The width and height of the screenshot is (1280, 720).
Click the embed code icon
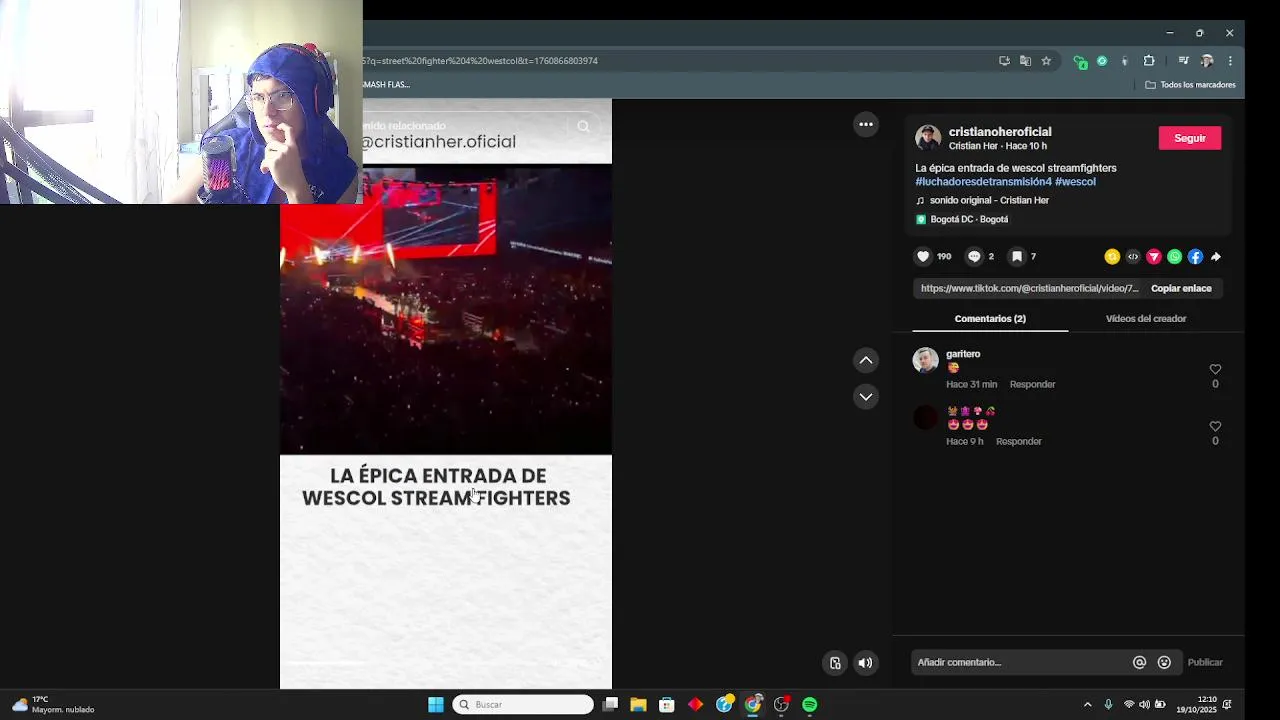click(x=1133, y=257)
